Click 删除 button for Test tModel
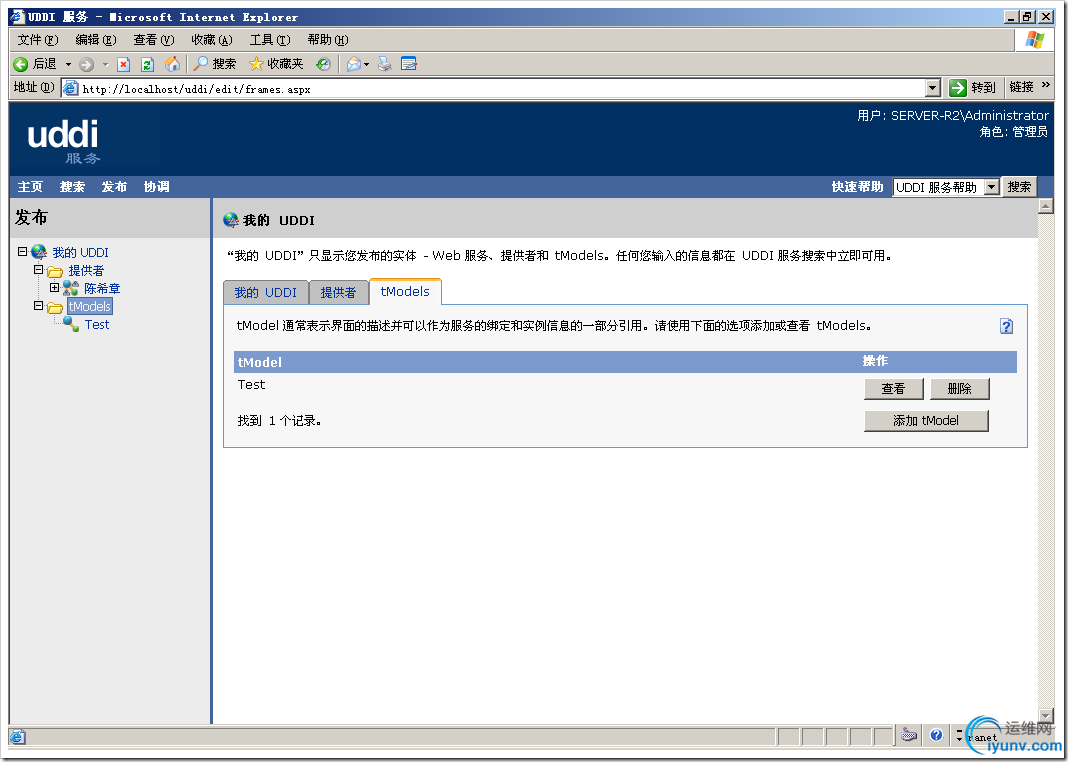The image size is (1068, 762). pos(960,389)
